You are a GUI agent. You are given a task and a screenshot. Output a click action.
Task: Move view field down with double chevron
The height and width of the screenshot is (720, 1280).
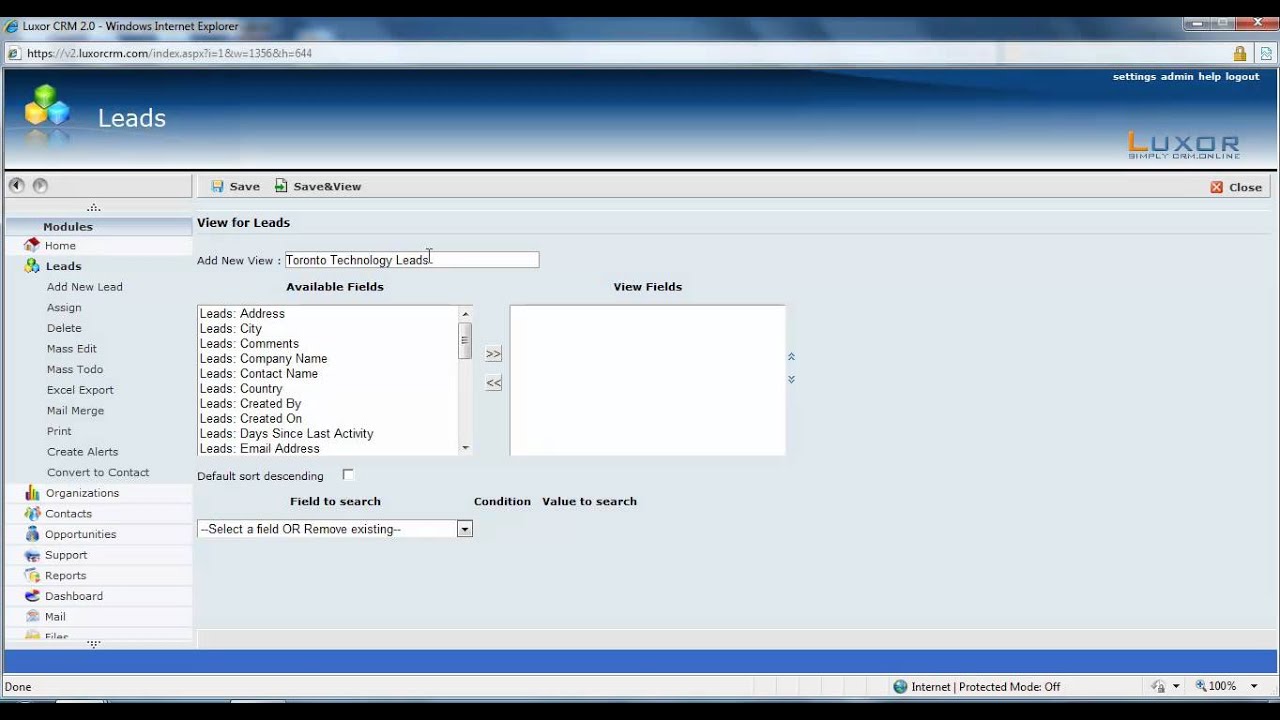791,379
